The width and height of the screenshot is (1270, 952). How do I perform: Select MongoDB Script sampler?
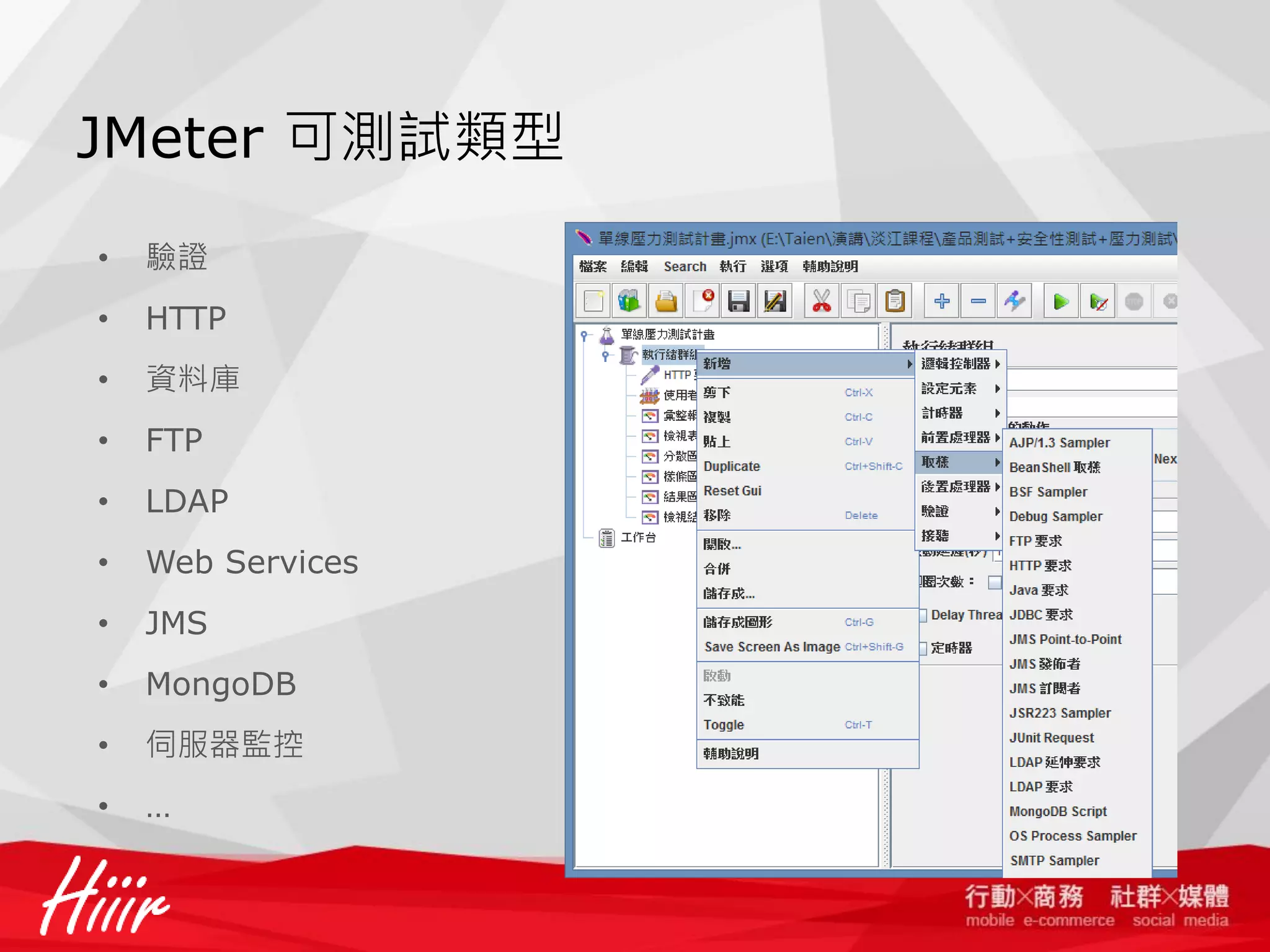point(1077,812)
